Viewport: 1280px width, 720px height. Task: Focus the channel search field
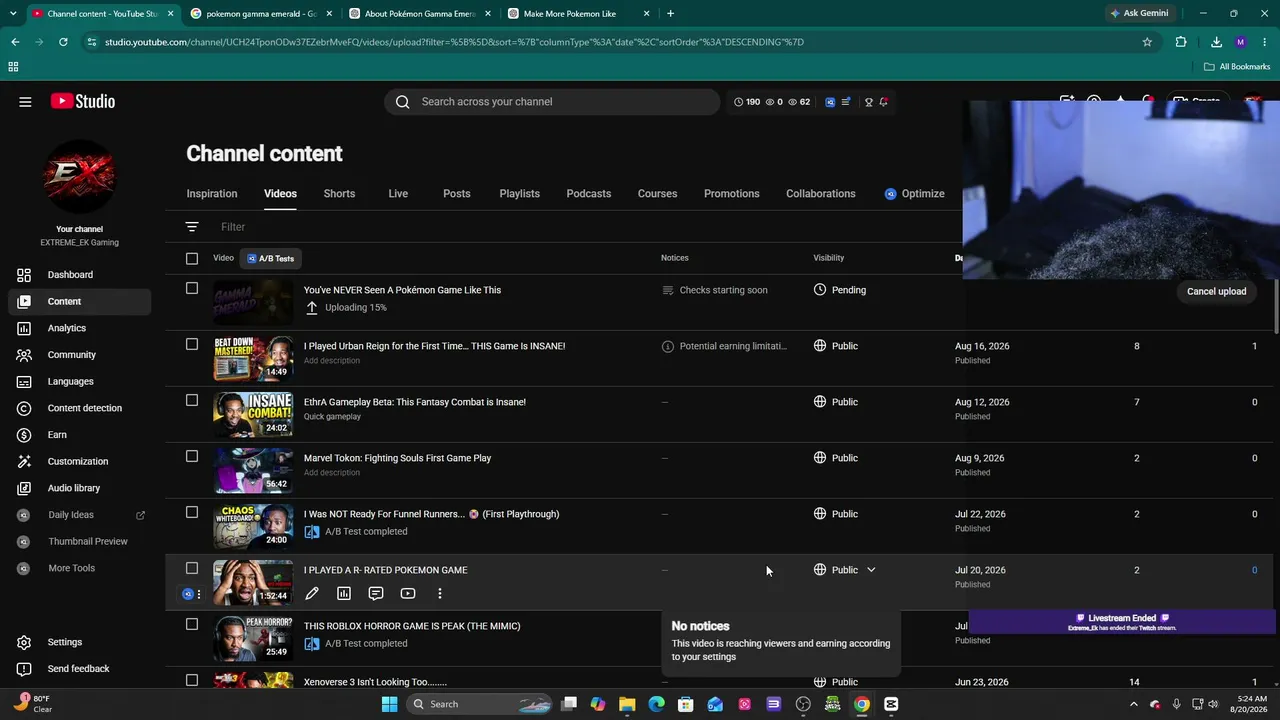click(552, 102)
